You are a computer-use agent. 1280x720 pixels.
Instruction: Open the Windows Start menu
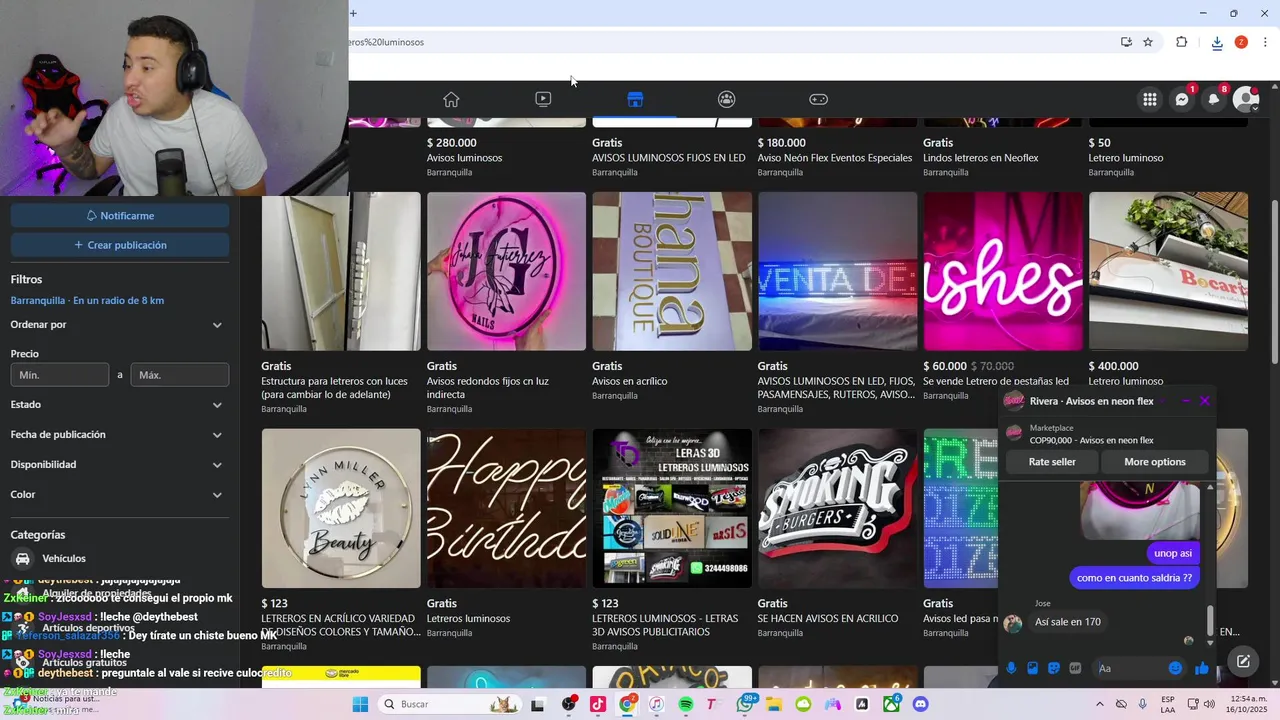(x=360, y=704)
